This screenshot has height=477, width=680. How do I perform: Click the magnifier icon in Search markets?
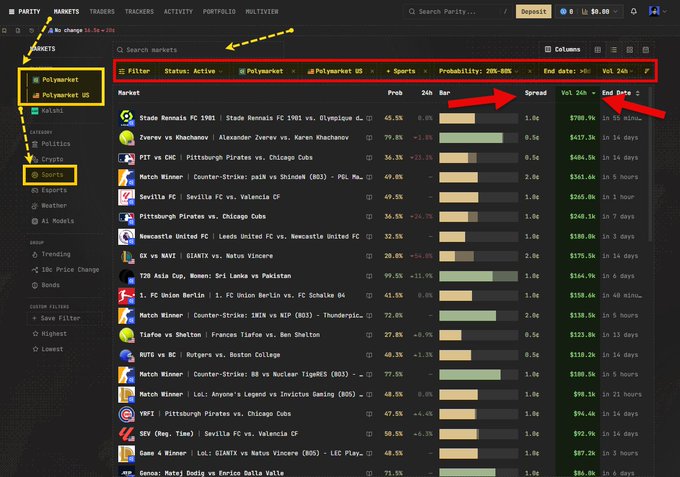120,50
